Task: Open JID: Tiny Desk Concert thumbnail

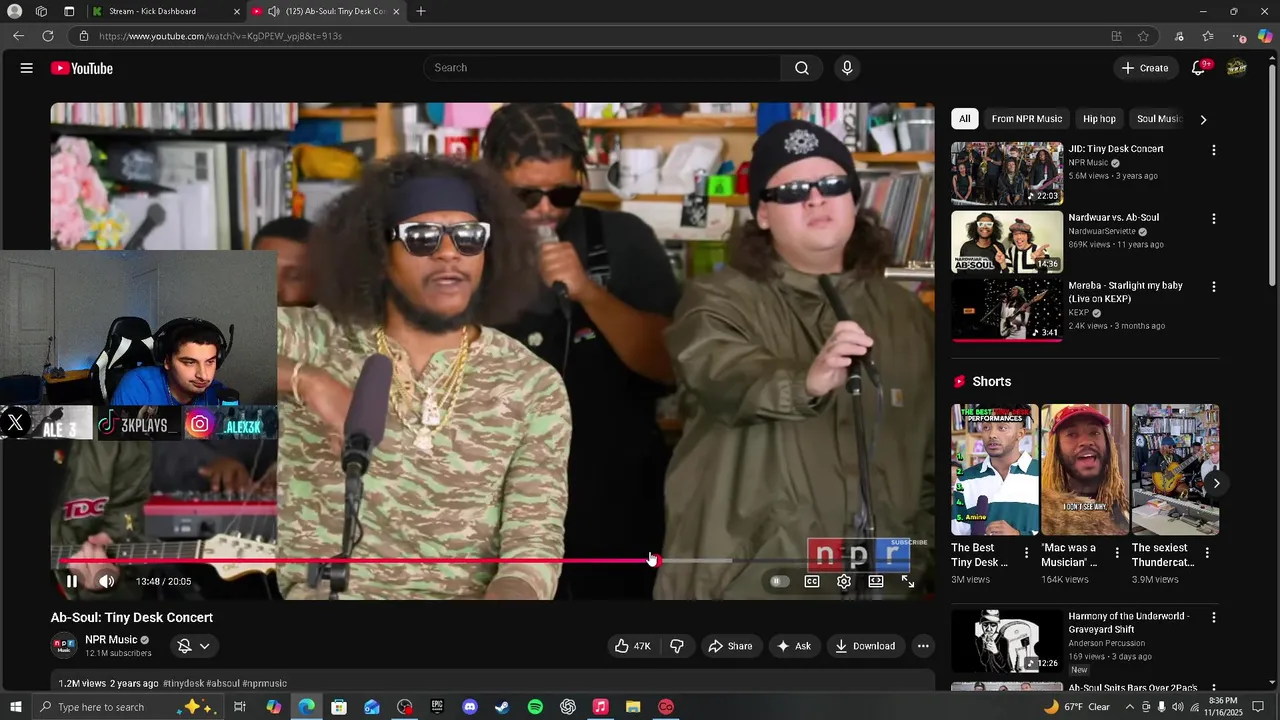Action: click(x=1007, y=173)
